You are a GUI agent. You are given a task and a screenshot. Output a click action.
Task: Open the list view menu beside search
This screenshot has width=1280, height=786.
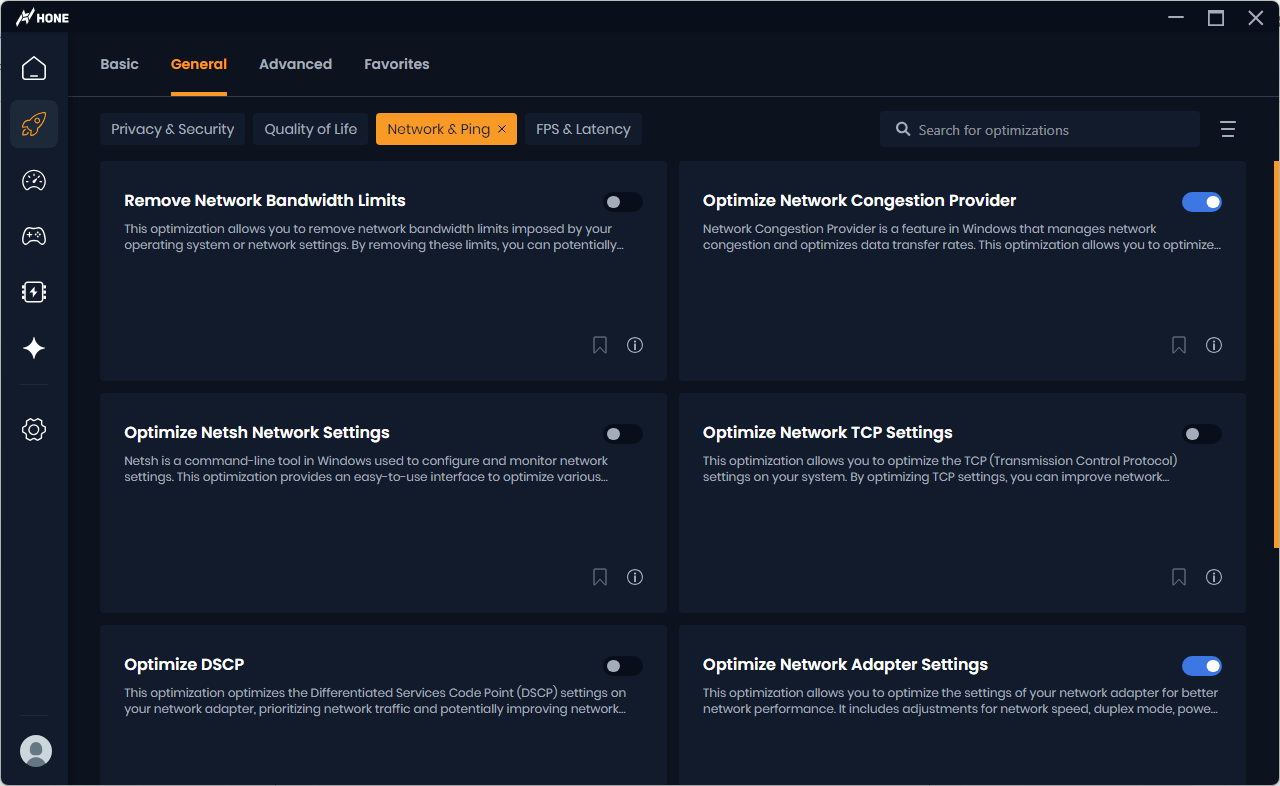1228,129
